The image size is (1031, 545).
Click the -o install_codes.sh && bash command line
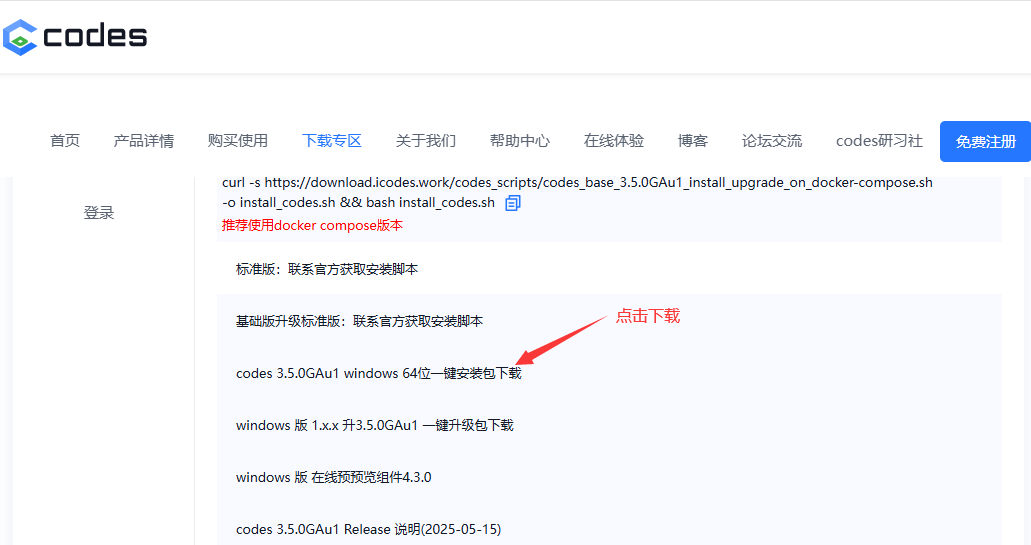(x=358, y=202)
